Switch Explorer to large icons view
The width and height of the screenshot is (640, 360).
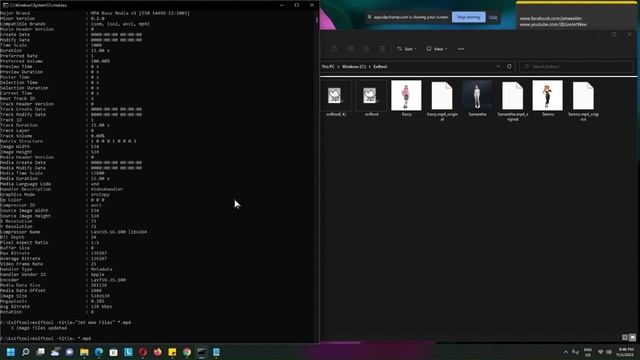point(632,337)
